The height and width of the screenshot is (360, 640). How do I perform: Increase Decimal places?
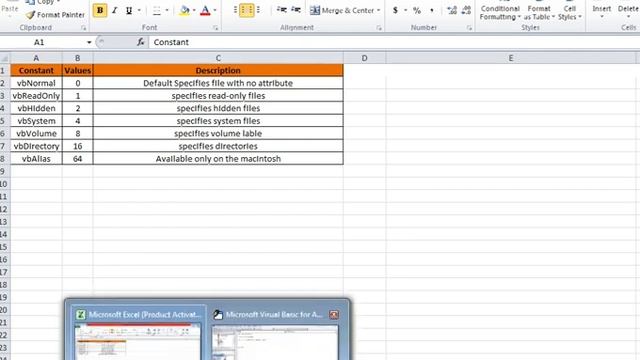coord(452,10)
